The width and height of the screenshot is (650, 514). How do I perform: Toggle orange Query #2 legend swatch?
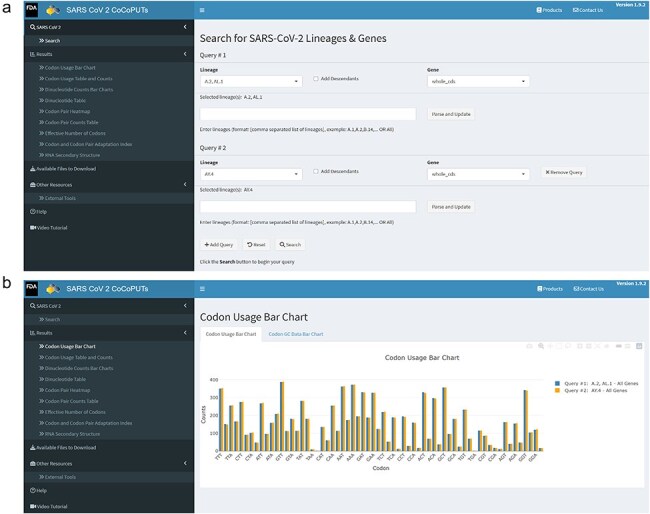click(558, 390)
